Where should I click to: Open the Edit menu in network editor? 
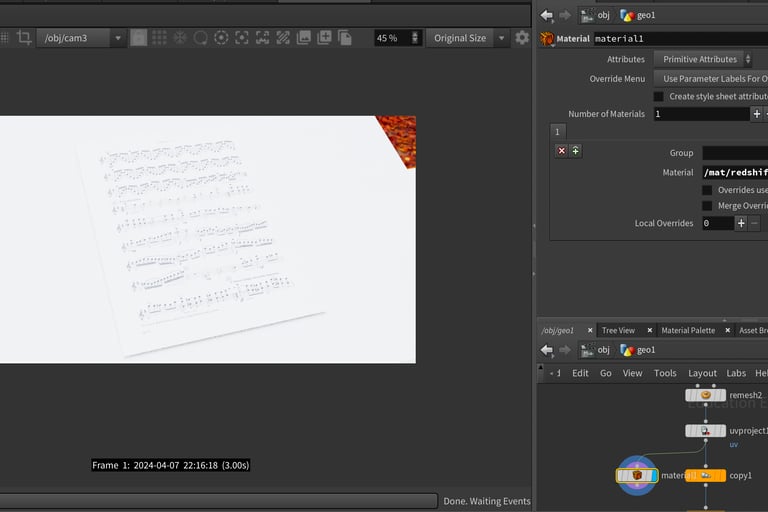[580, 373]
